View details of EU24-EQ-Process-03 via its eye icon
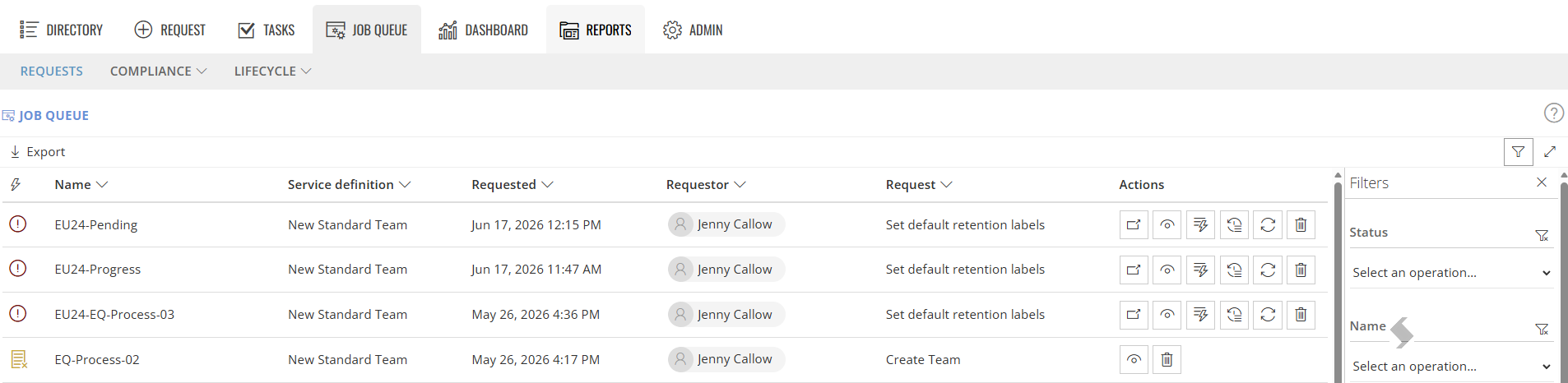This screenshot has width=1568, height=383. [x=1167, y=314]
